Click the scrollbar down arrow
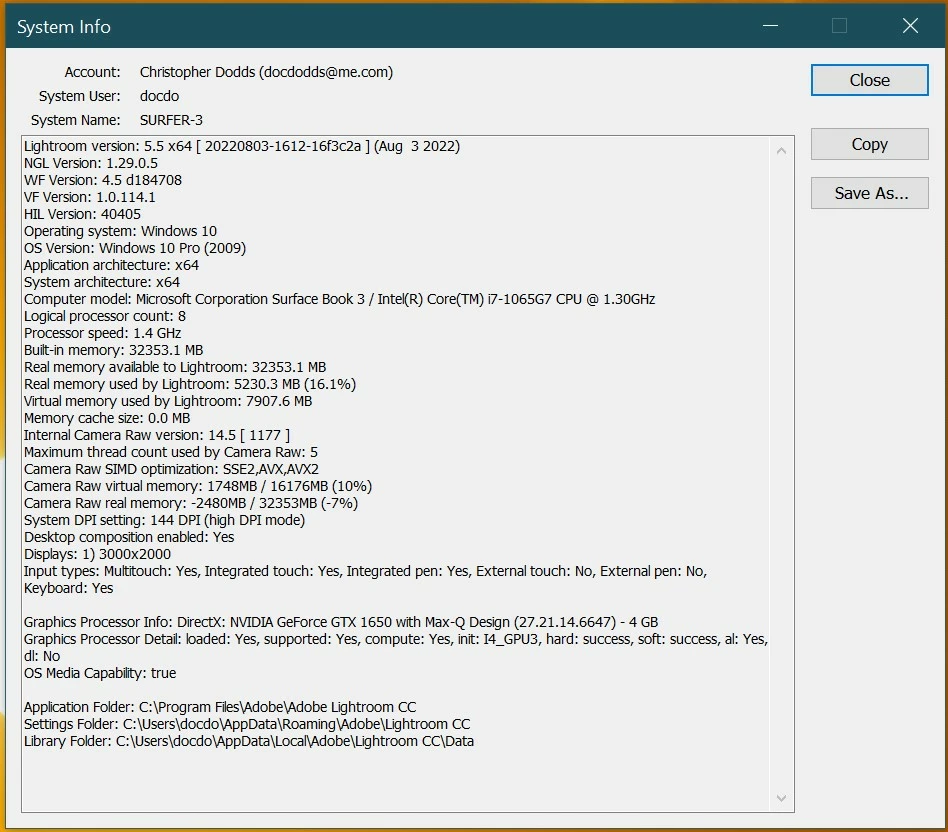This screenshot has width=948, height=832. (781, 798)
